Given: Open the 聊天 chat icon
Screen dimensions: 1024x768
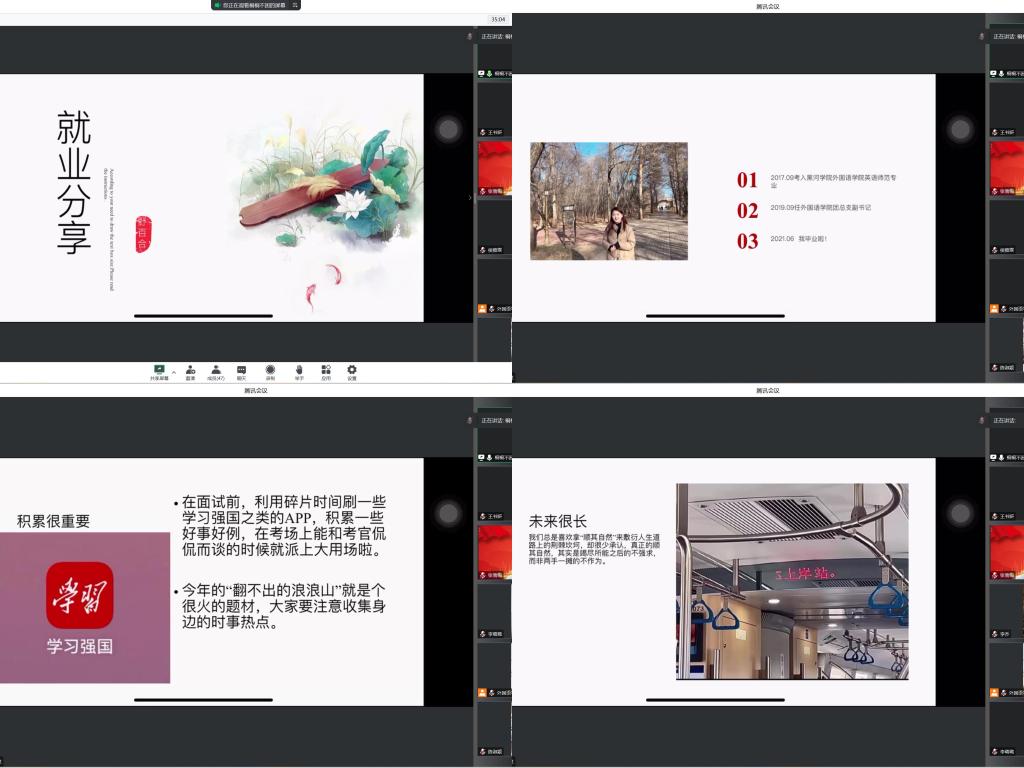Looking at the screenshot, I should [x=242, y=369].
